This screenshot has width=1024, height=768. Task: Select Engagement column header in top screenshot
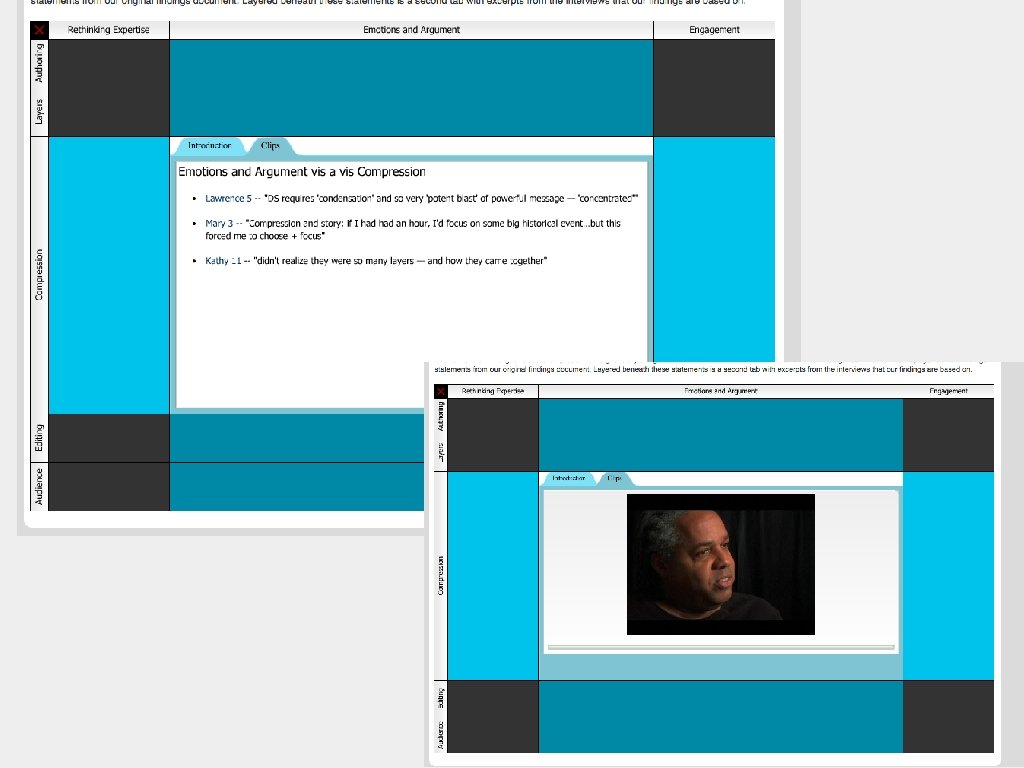tap(714, 30)
